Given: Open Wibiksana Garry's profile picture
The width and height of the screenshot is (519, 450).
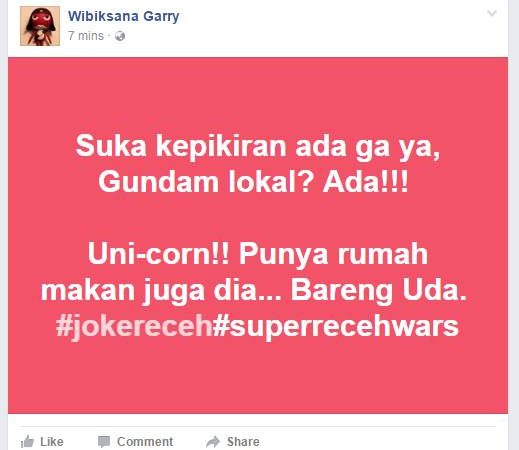Looking at the screenshot, I should [x=40, y=26].
